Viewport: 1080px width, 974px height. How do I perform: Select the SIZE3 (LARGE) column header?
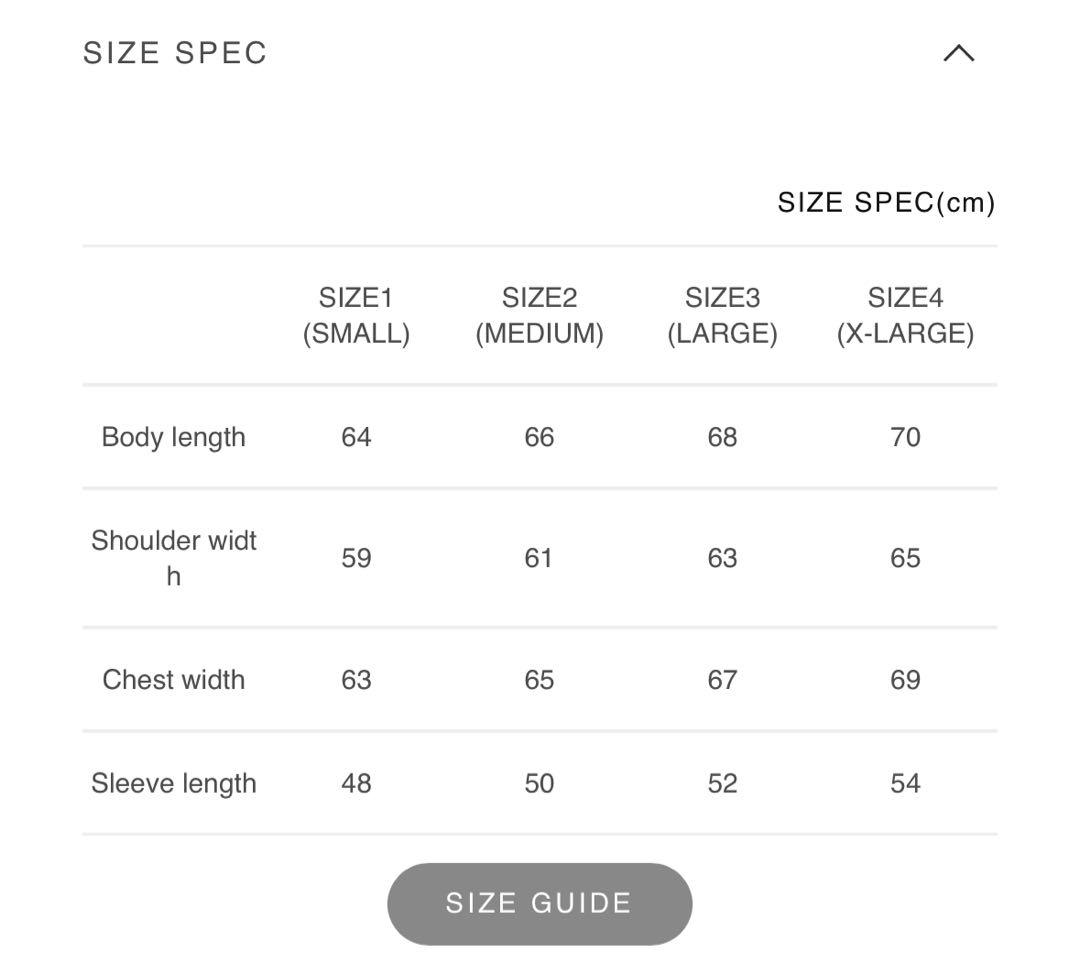(x=722, y=315)
